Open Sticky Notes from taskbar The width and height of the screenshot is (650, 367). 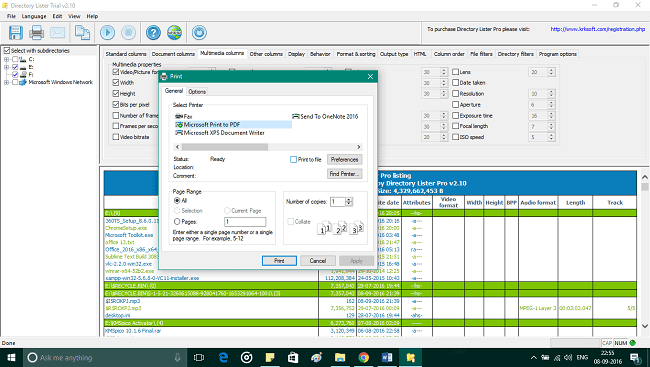pyautogui.click(x=270, y=357)
